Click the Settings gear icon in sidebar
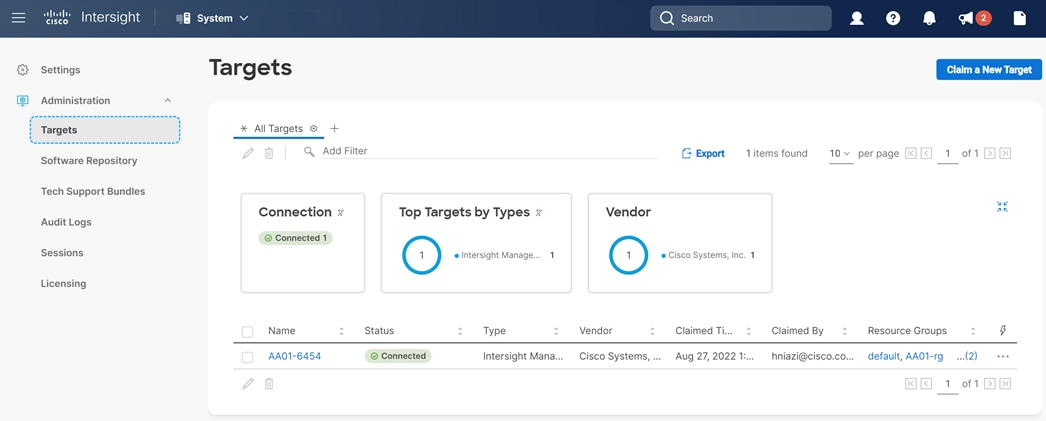 pos(23,70)
